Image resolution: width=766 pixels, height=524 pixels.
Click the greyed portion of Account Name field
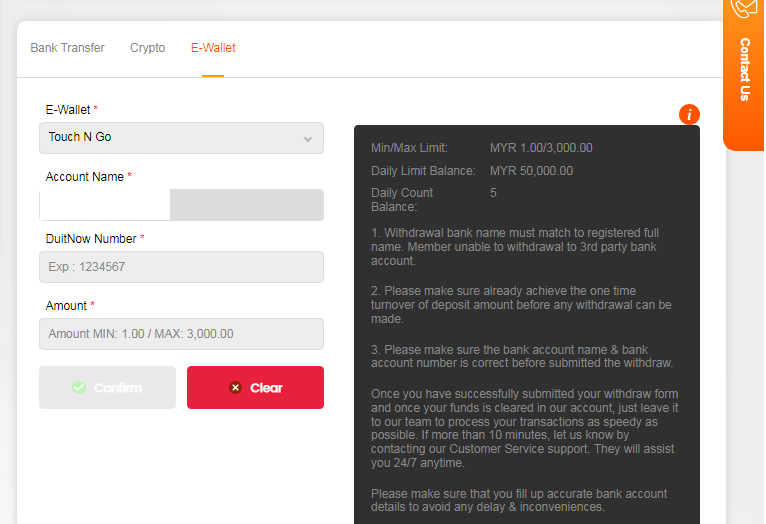click(246, 205)
